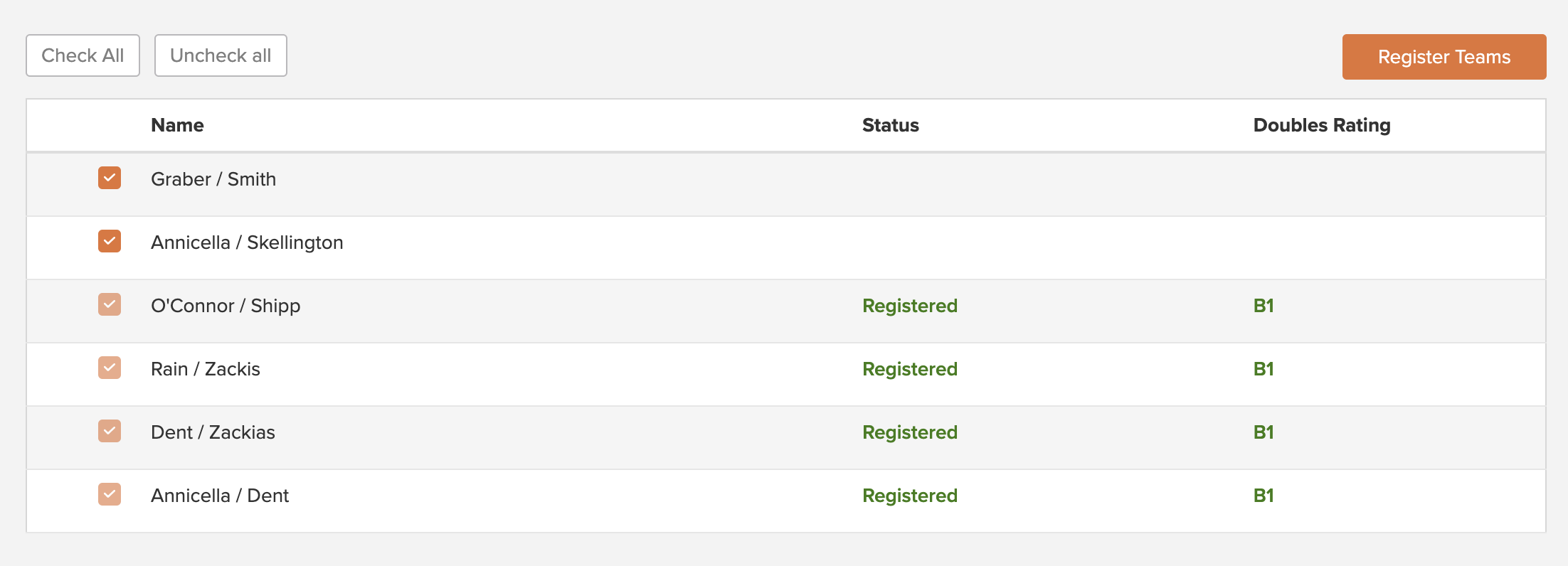
Task: Uncheck the Graber / Smith checkbox
Action: pyautogui.click(x=110, y=178)
